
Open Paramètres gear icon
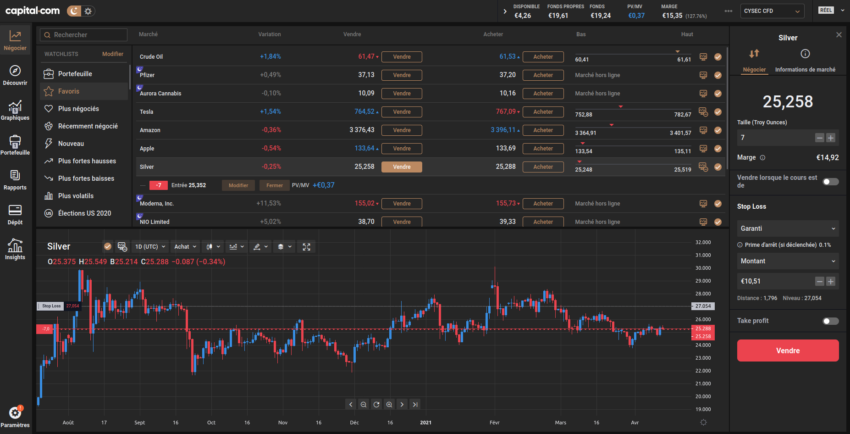(15, 413)
